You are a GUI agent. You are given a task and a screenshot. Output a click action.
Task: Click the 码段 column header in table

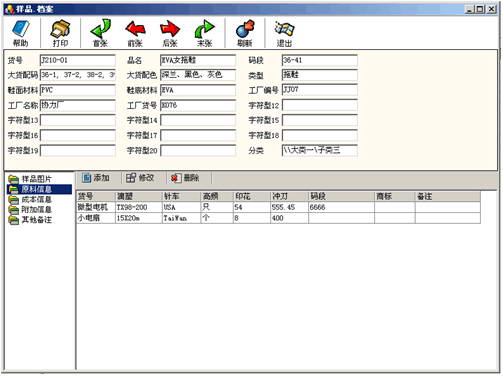342,196
